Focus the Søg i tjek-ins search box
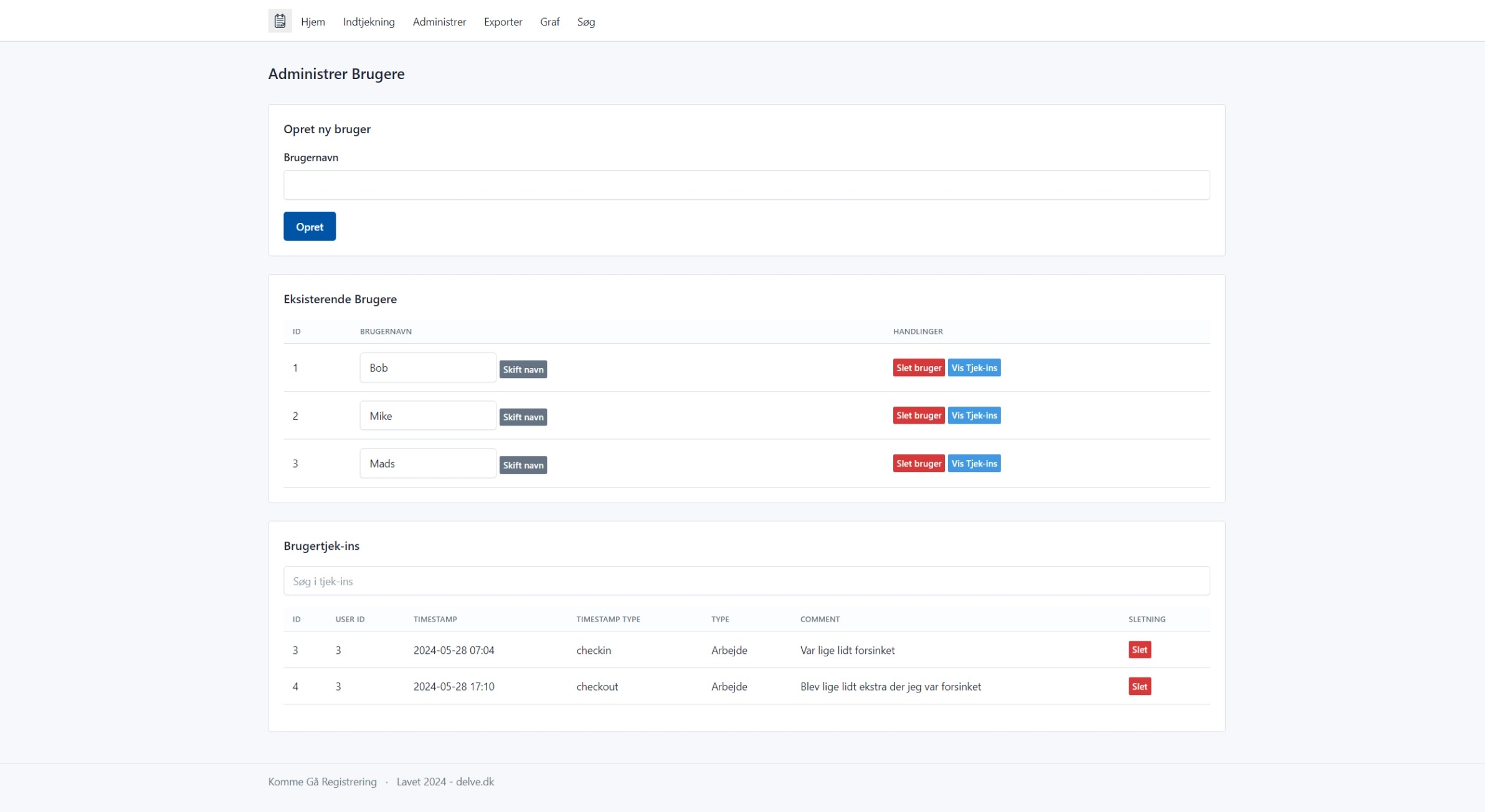 [746, 581]
